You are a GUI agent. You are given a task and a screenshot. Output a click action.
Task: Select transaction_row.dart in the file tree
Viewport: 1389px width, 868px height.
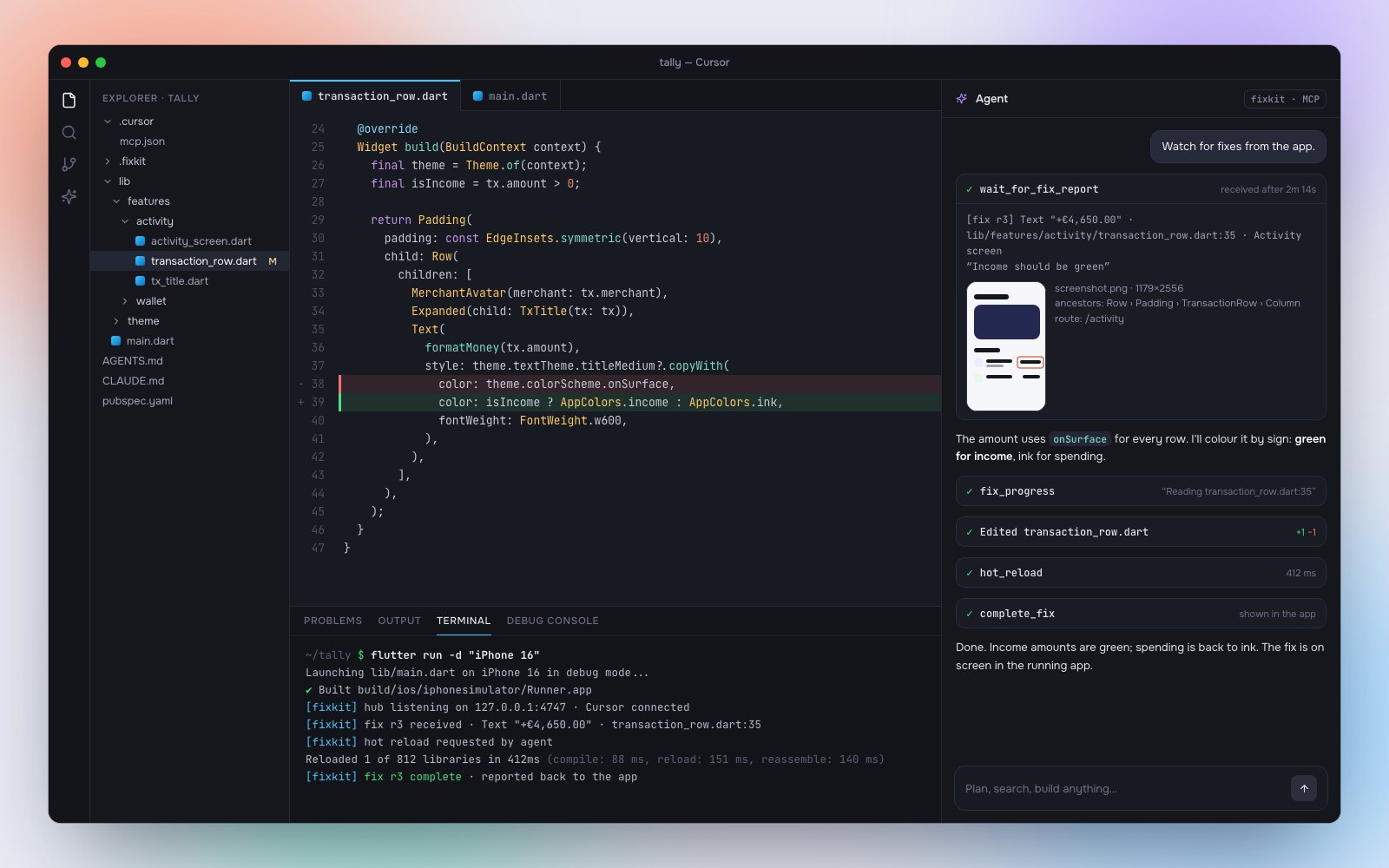(x=189, y=261)
